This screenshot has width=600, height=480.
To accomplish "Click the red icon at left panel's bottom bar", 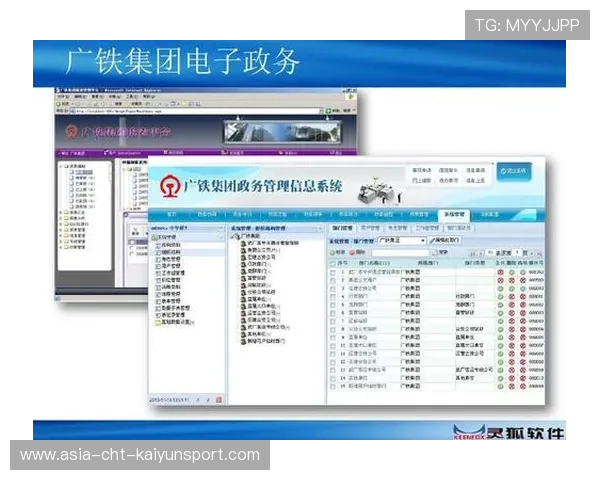I will 219,400.
